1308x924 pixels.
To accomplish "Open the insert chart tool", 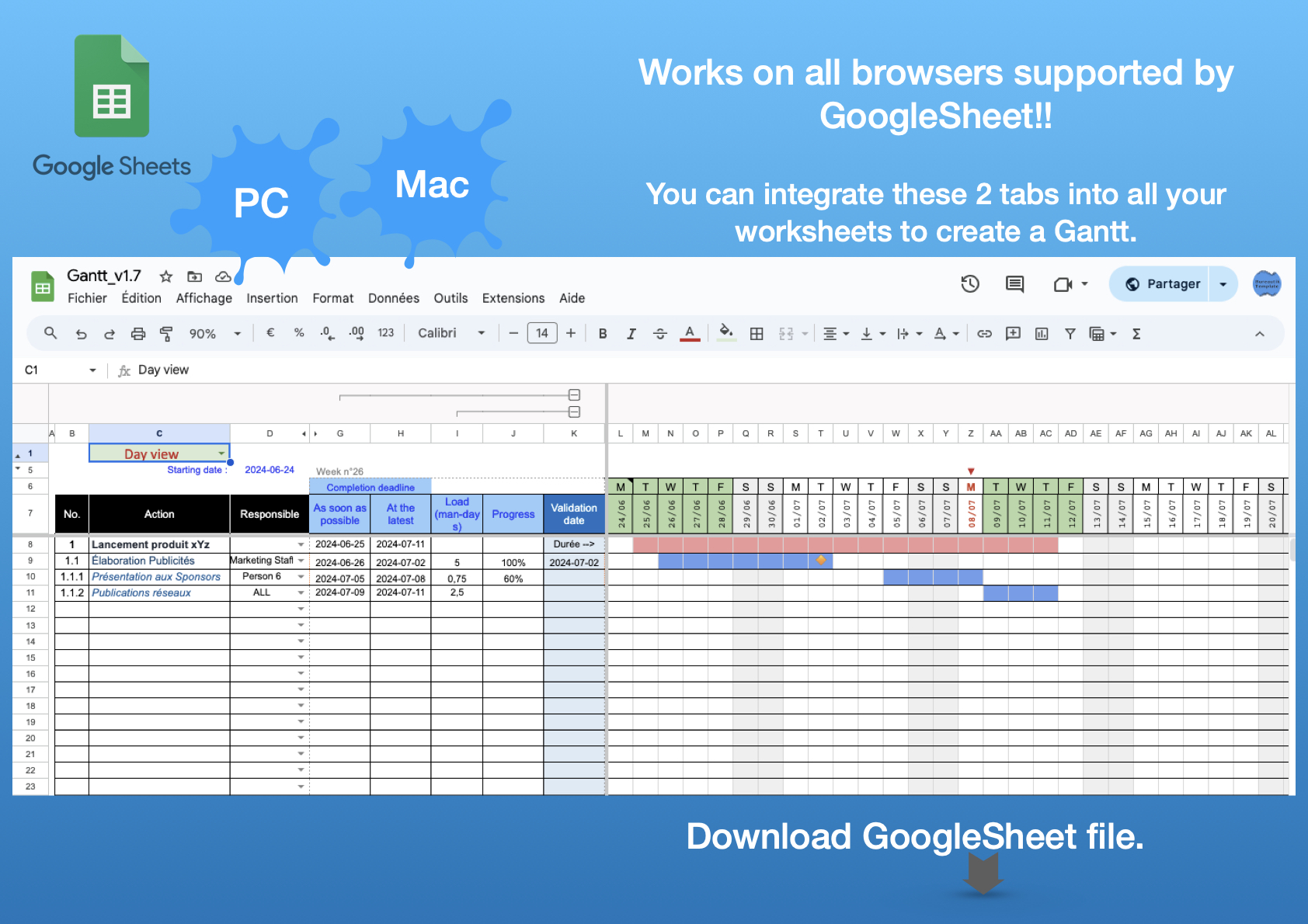I will (x=1042, y=333).
